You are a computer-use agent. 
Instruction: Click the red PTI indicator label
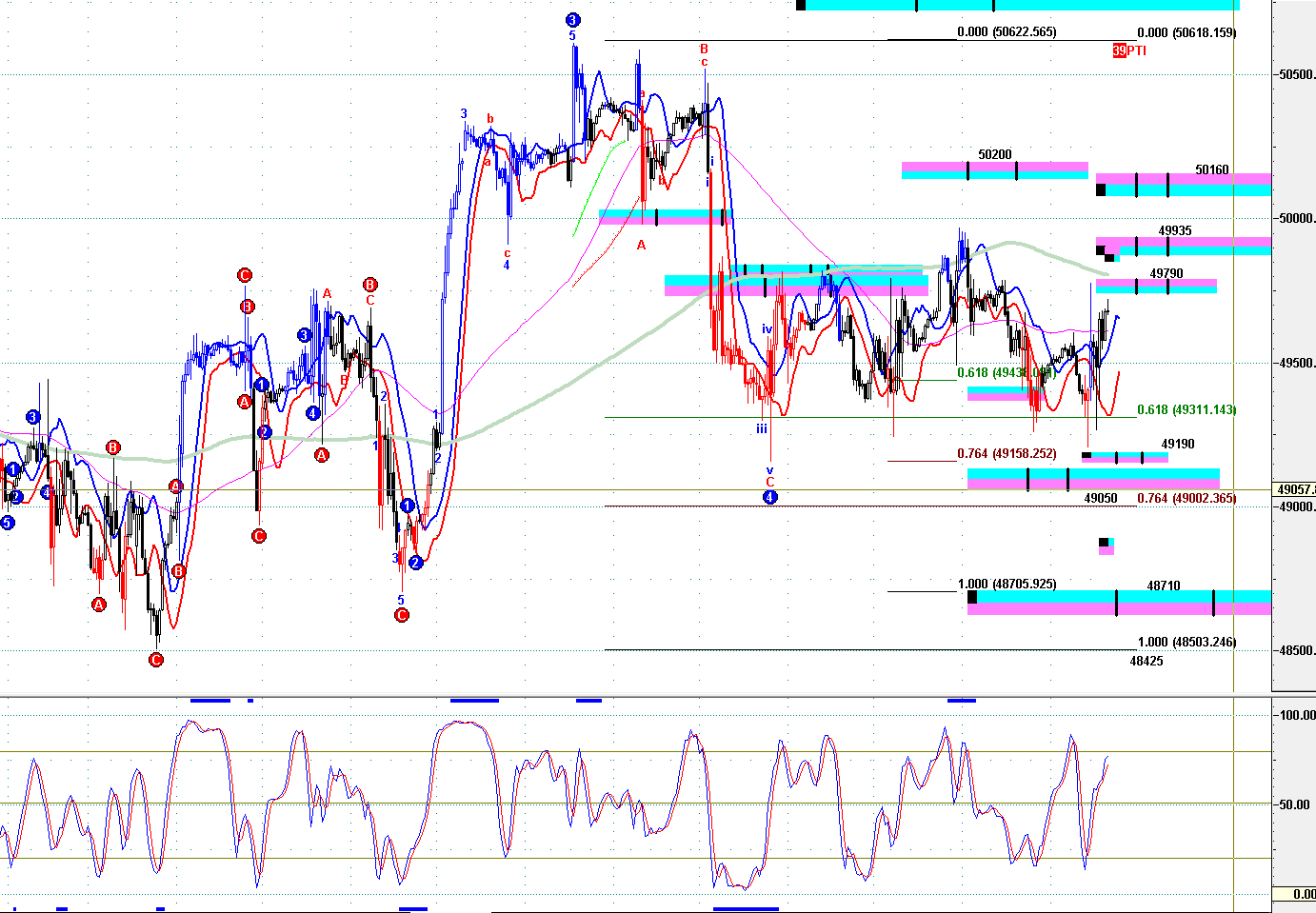(x=1129, y=50)
